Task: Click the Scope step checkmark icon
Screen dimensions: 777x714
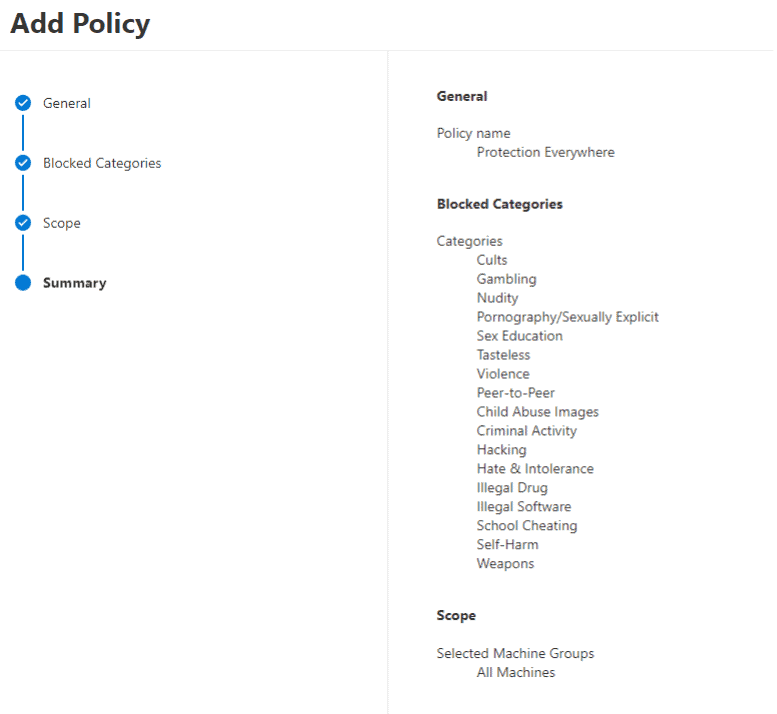Action: click(23, 223)
